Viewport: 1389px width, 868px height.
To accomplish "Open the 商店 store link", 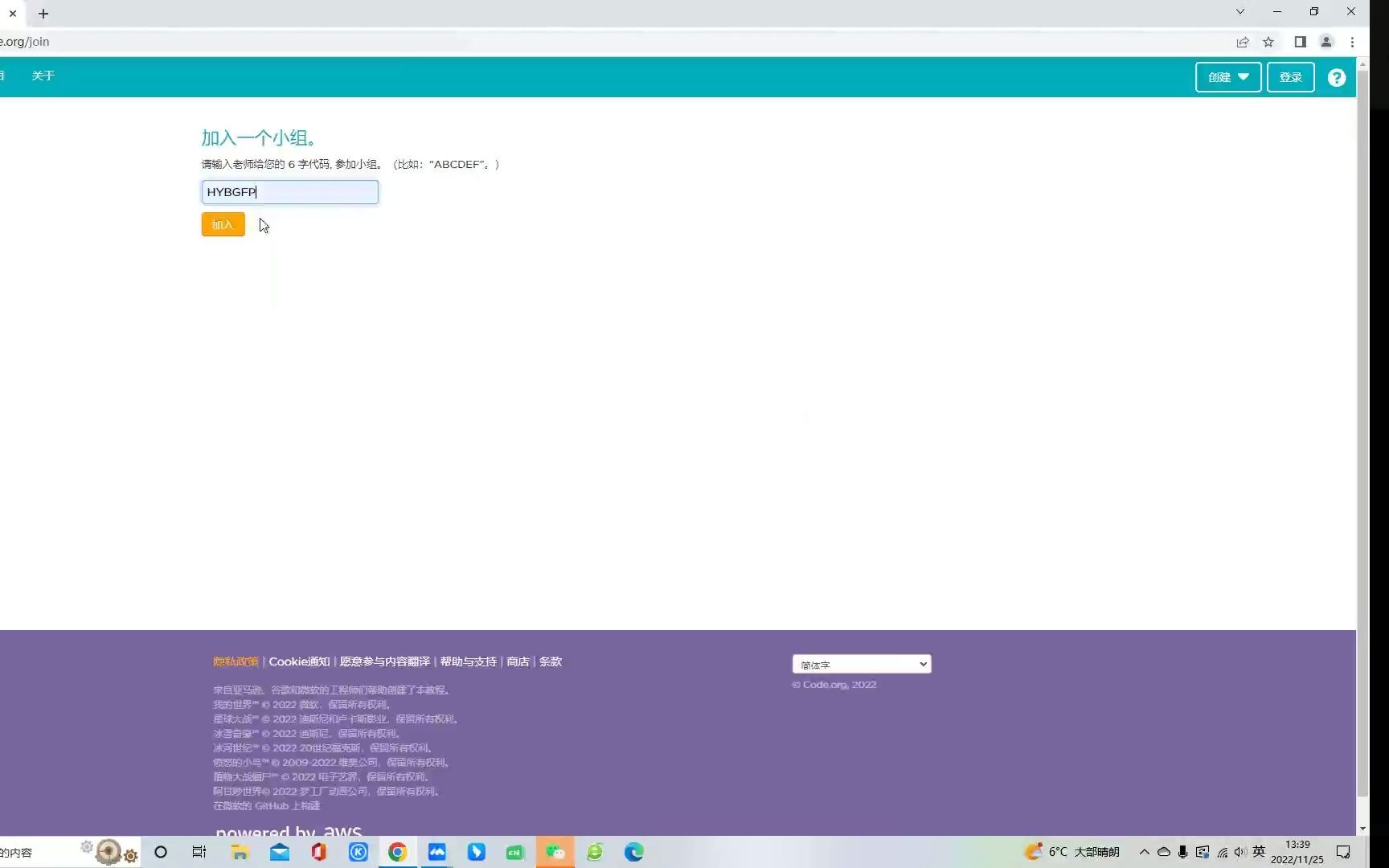I will pyautogui.click(x=518, y=661).
